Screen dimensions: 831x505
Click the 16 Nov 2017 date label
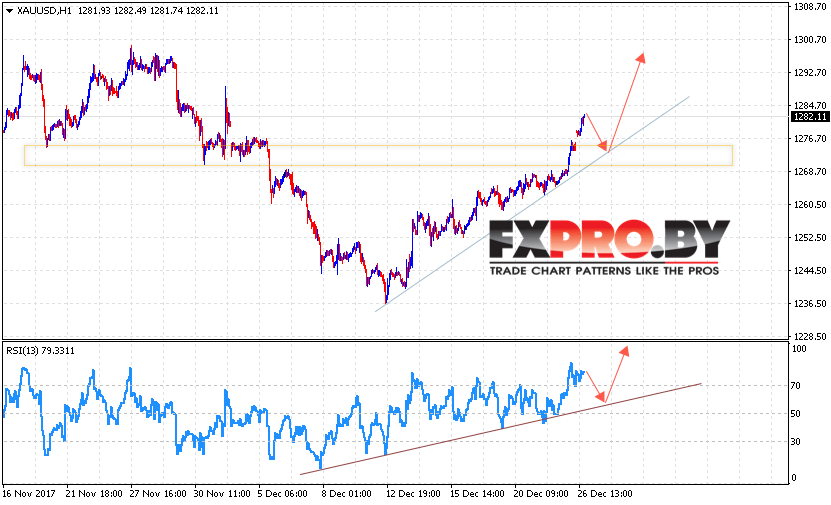click(29, 493)
